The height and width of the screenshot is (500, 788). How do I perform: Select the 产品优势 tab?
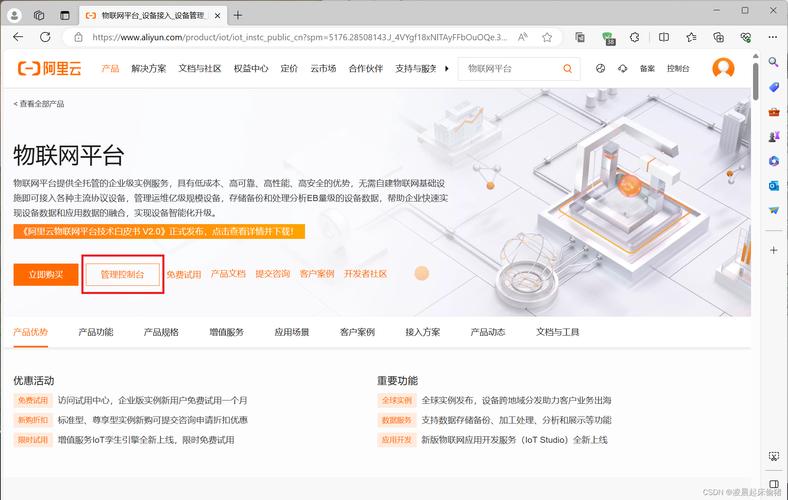[30, 332]
